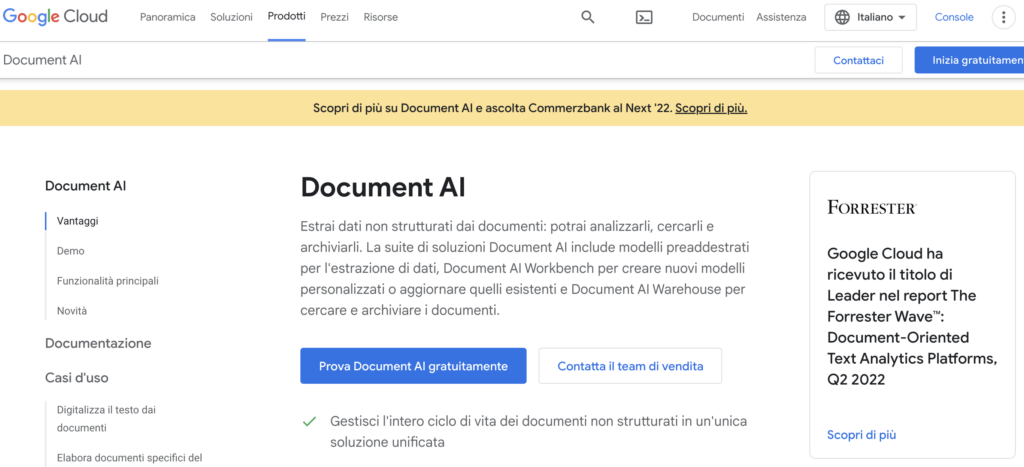This screenshot has height=467, width=1024.
Task: Open the three-dot more options menu
Action: (1003, 17)
